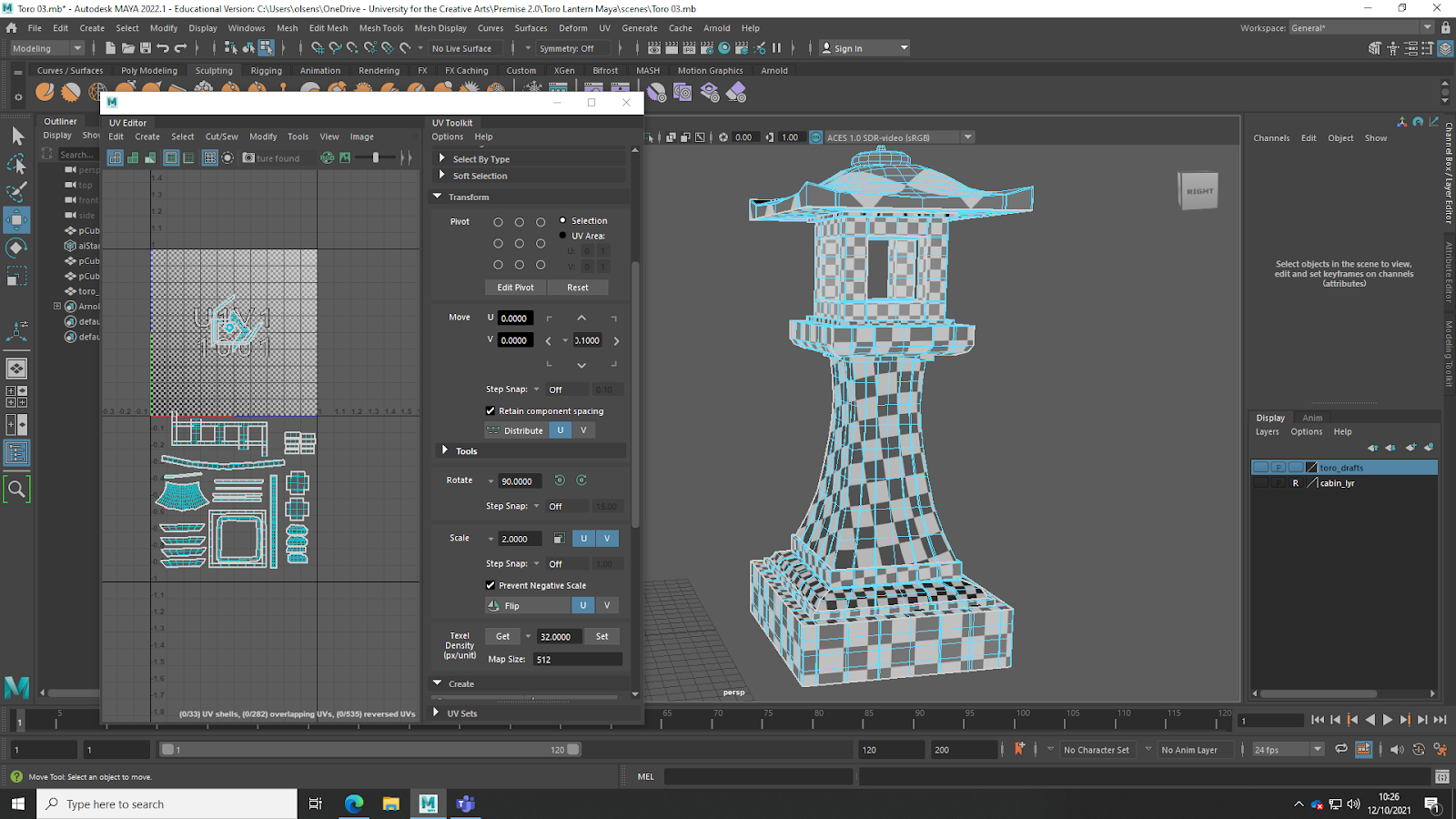
Task: Click rotate counterclockwise icon in UV Toolkit
Action: pos(560,480)
